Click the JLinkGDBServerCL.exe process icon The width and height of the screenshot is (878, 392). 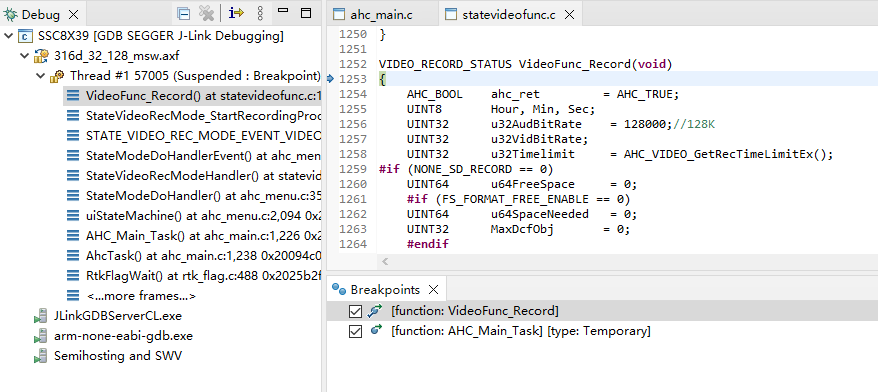coord(40,316)
